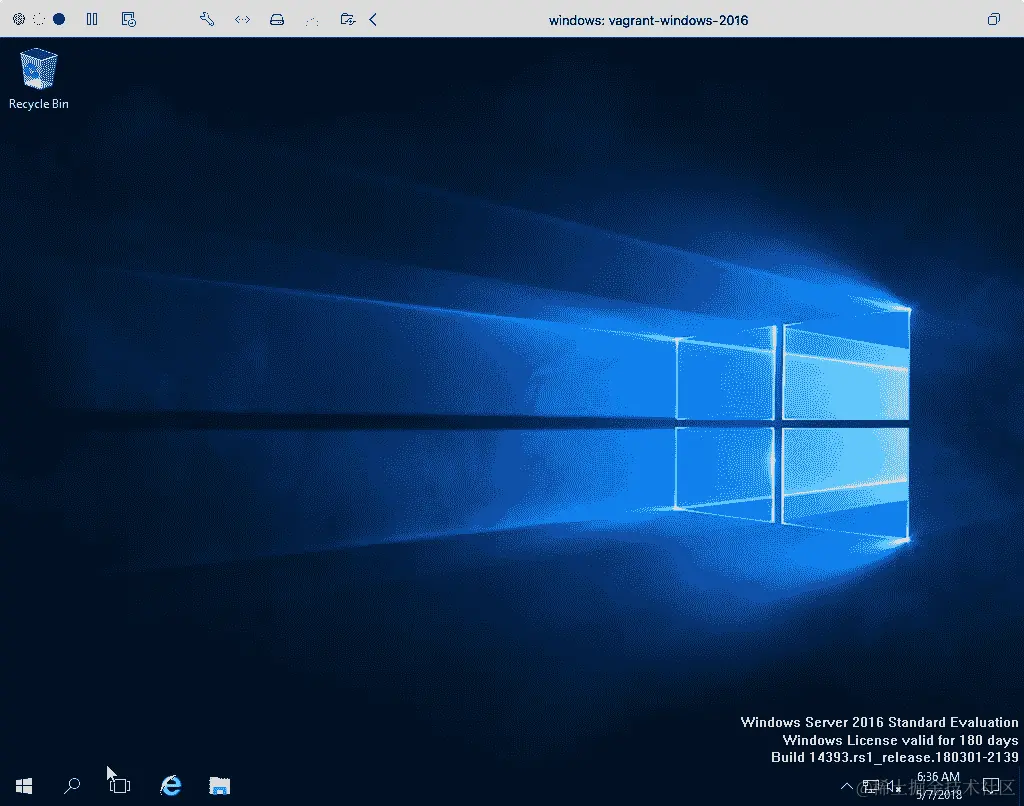Open File Explorer from the taskbar

tap(219, 786)
